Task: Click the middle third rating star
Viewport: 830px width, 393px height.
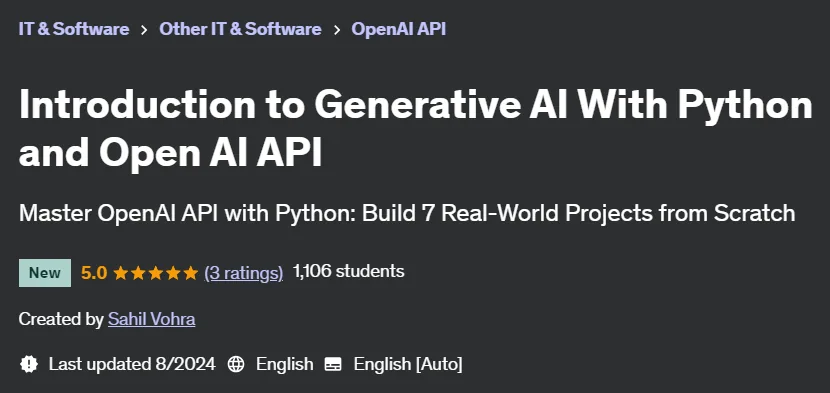Action: point(156,273)
